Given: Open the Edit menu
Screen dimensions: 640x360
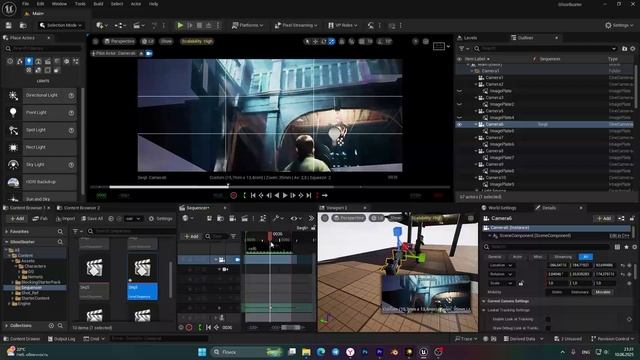Looking at the screenshot, I should 40,4.
